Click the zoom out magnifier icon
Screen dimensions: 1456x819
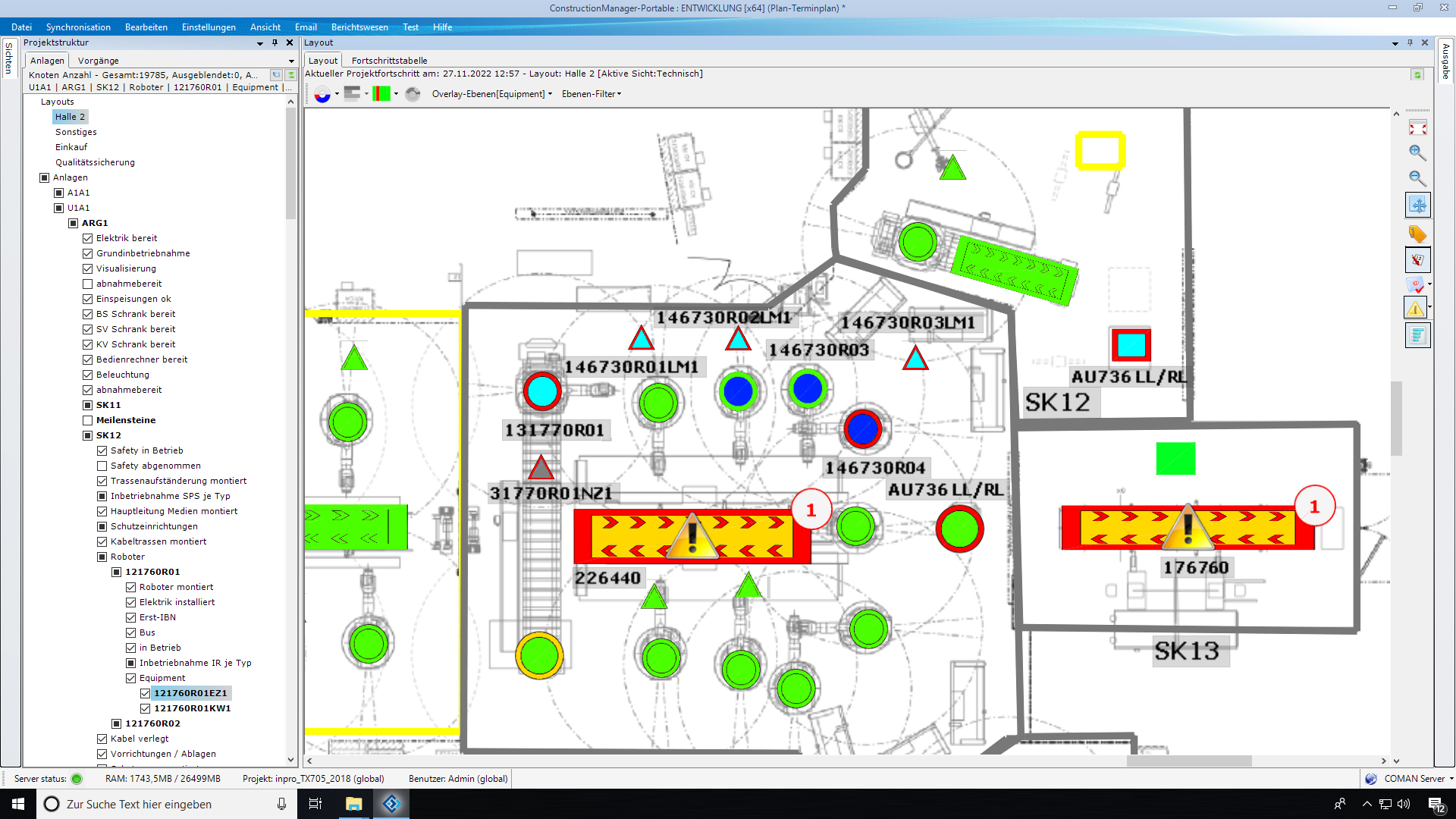coord(1417,179)
